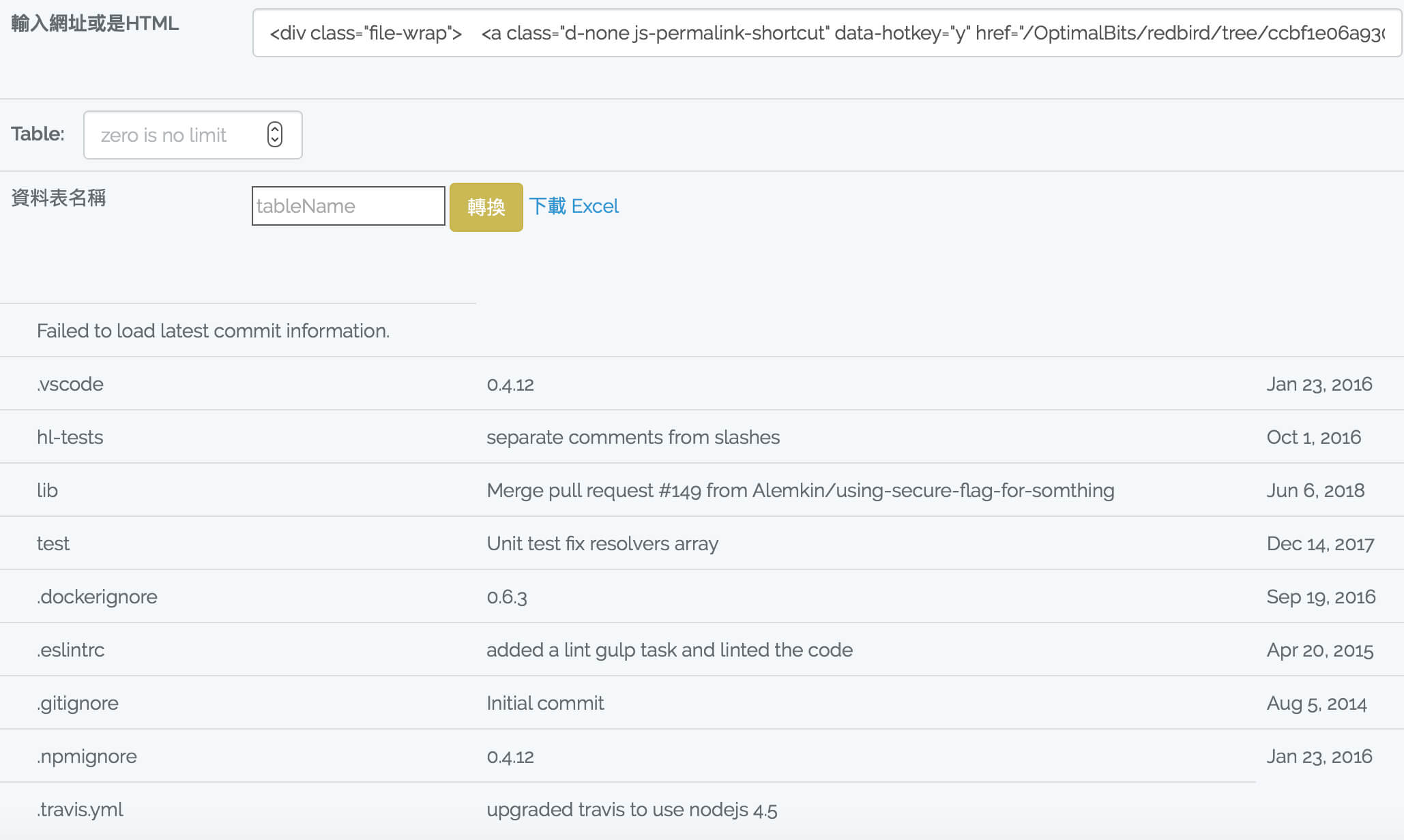The image size is (1404, 840).
Task: Focus the Table limit number field
Action: coord(192,135)
